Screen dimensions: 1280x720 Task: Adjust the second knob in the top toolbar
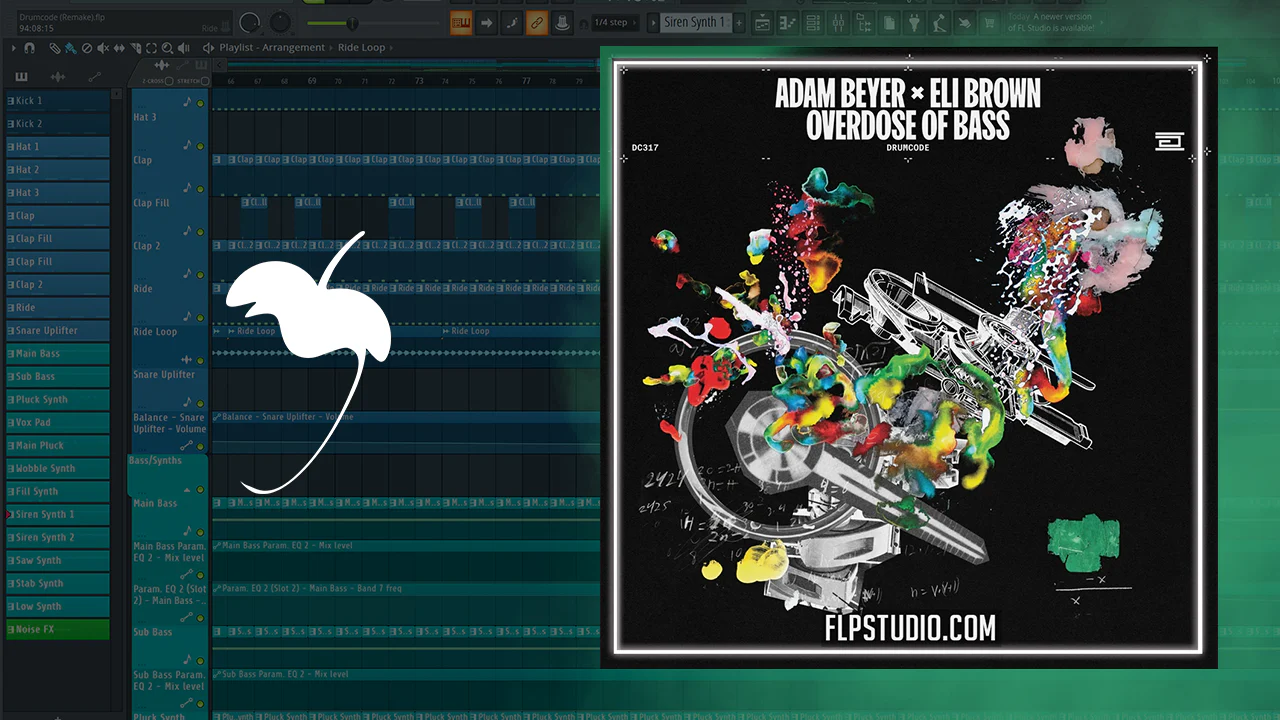[281, 22]
